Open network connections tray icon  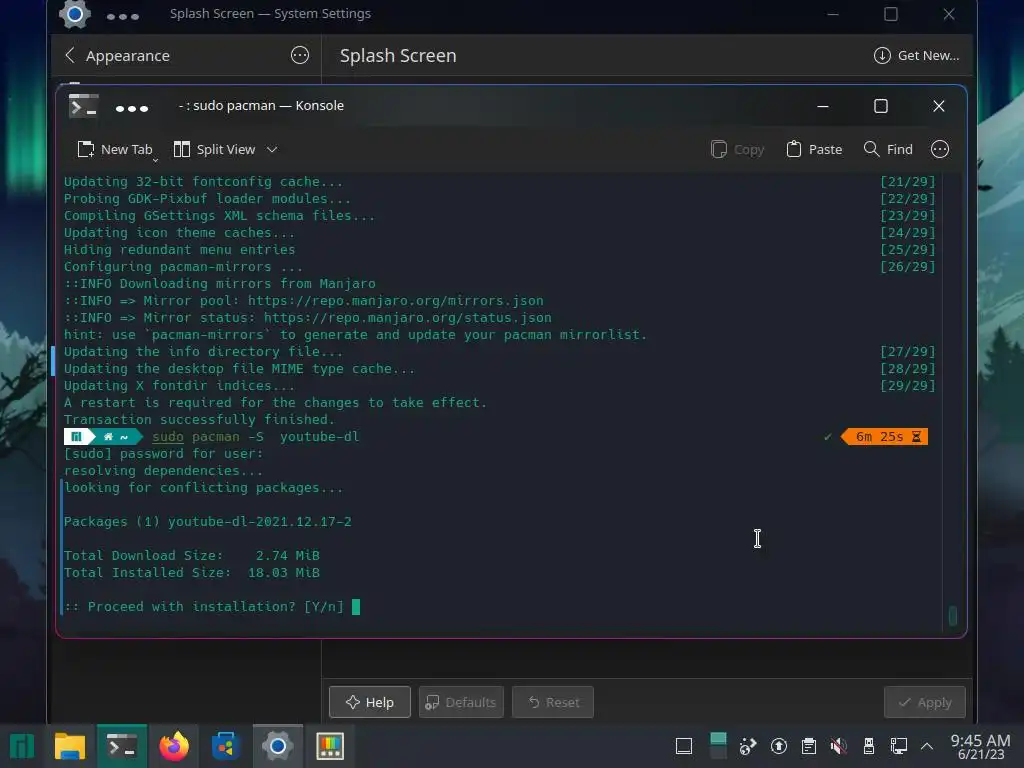coord(899,746)
